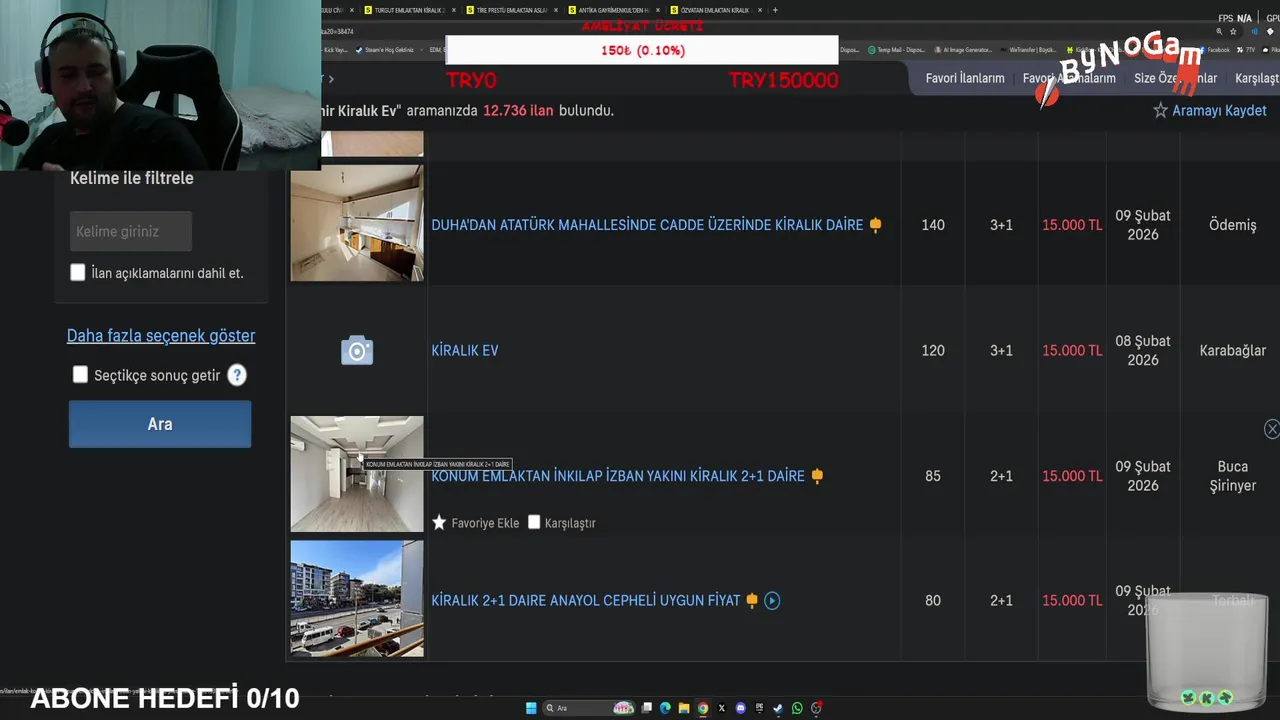Click the Aramayı Kaydet link

[1219, 111]
